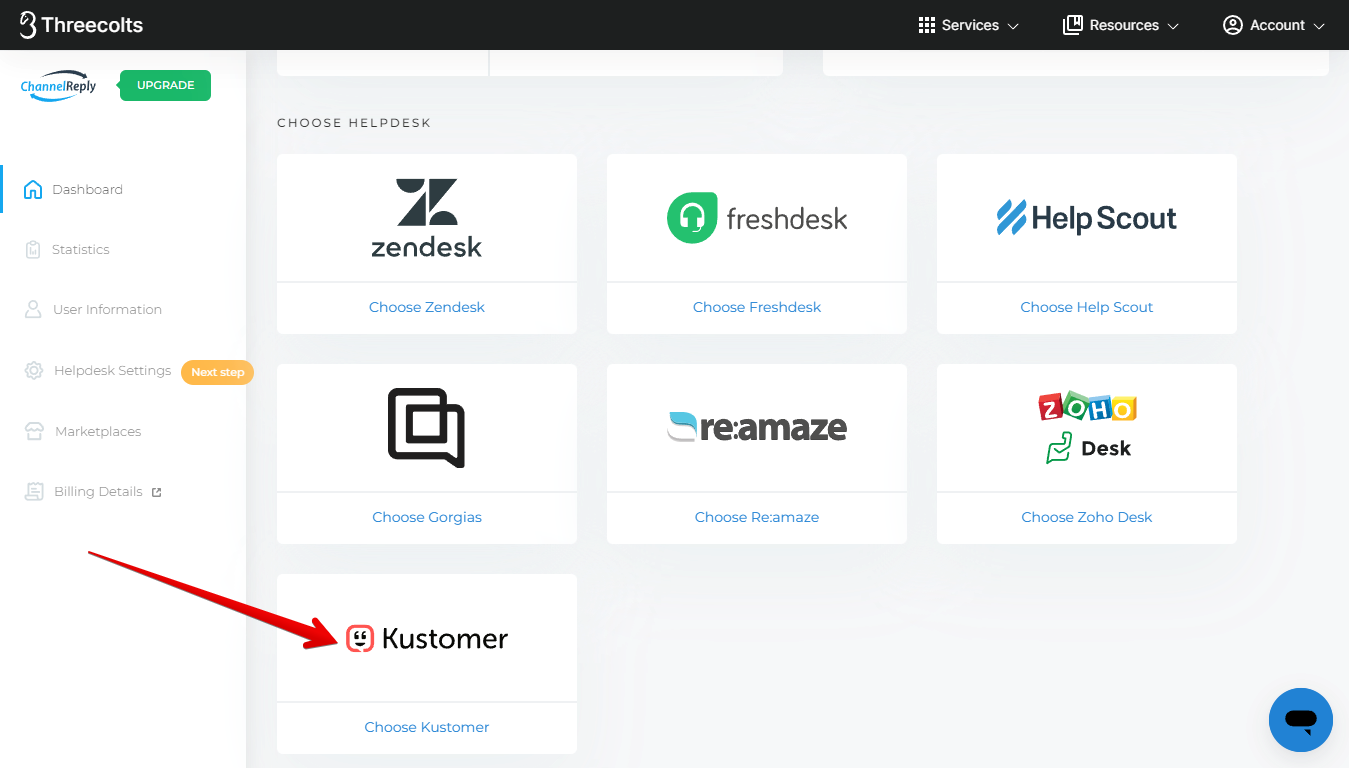Click the Choose Zoho Desk link
The width and height of the screenshot is (1349, 768).
click(1087, 517)
